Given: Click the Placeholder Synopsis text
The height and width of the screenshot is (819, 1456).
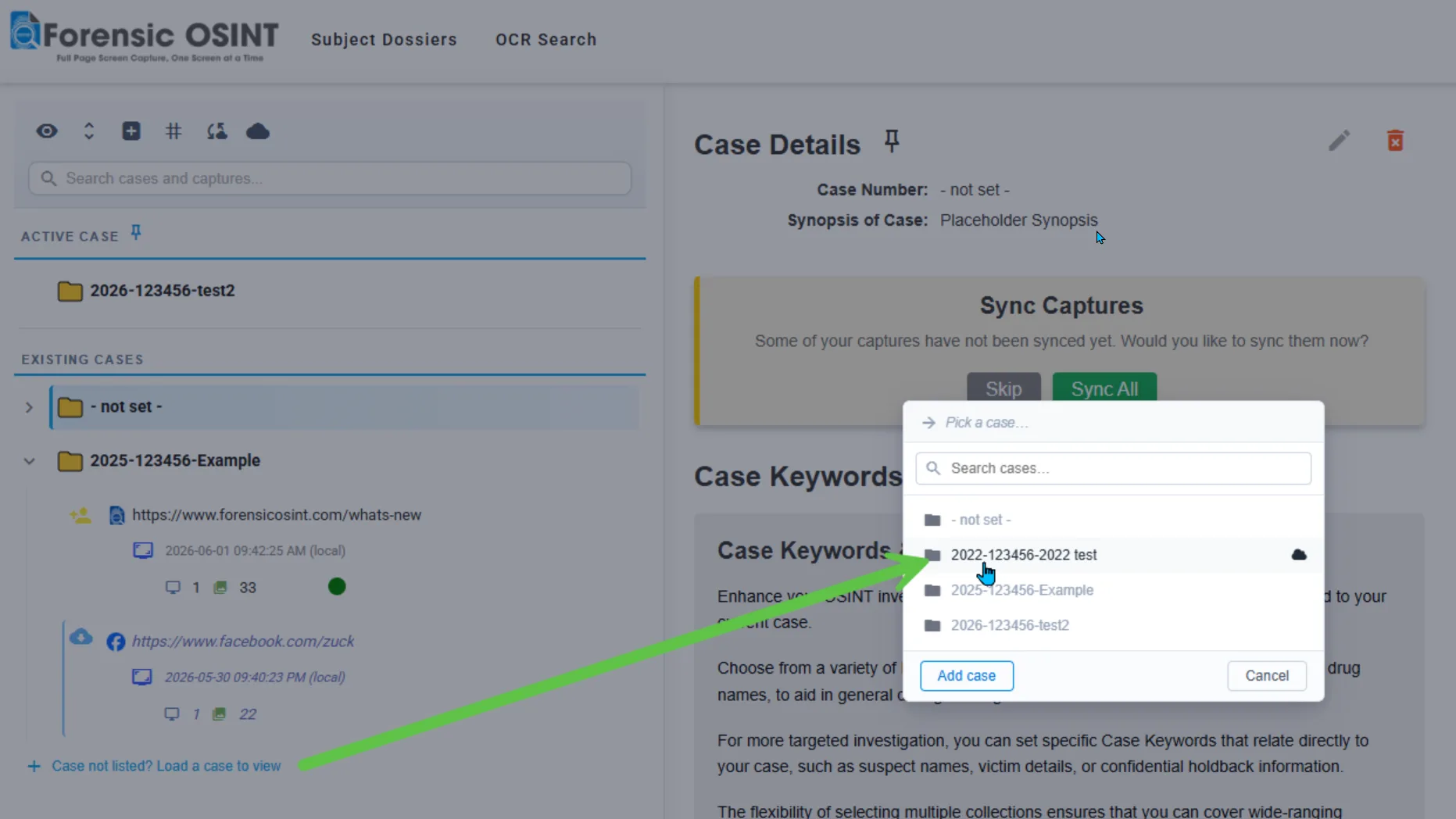Looking at the screenshot, I should click(x=1018, y=220).
